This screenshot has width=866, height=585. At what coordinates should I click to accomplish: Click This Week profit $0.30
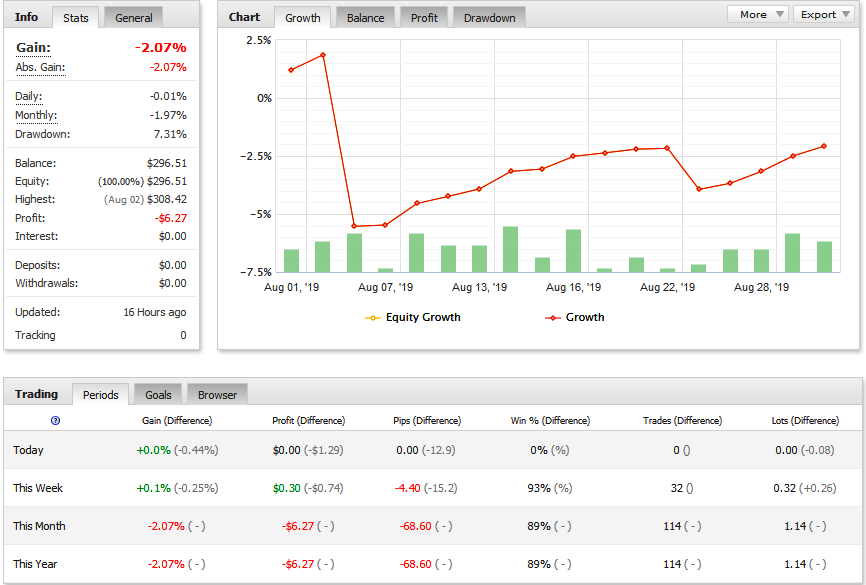tap(287, 488)
